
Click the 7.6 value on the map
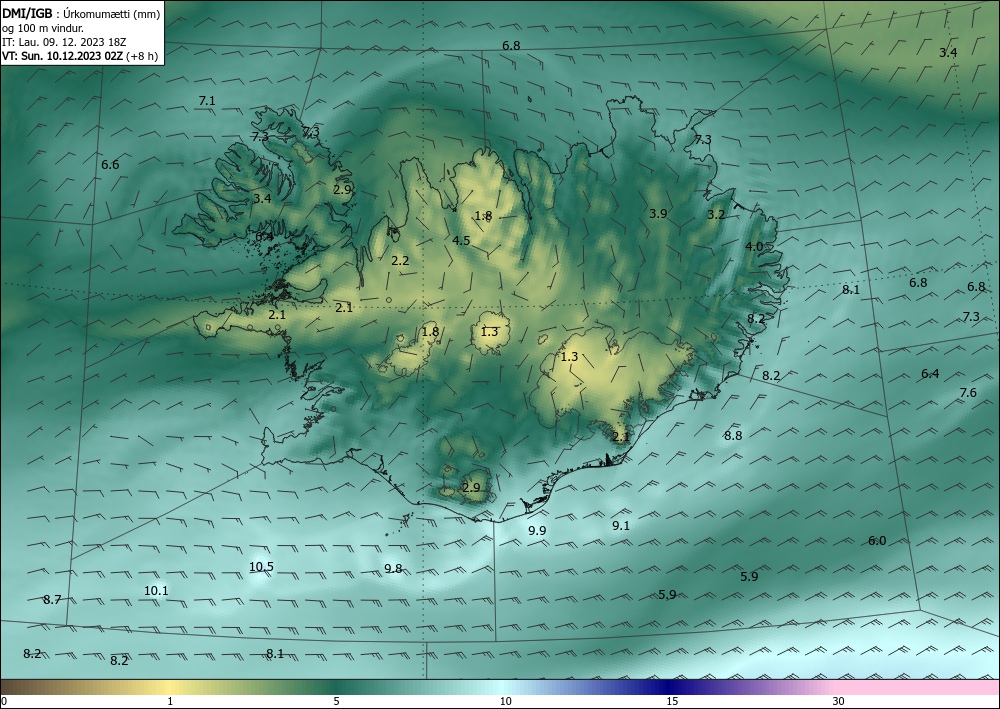[968, 393]
